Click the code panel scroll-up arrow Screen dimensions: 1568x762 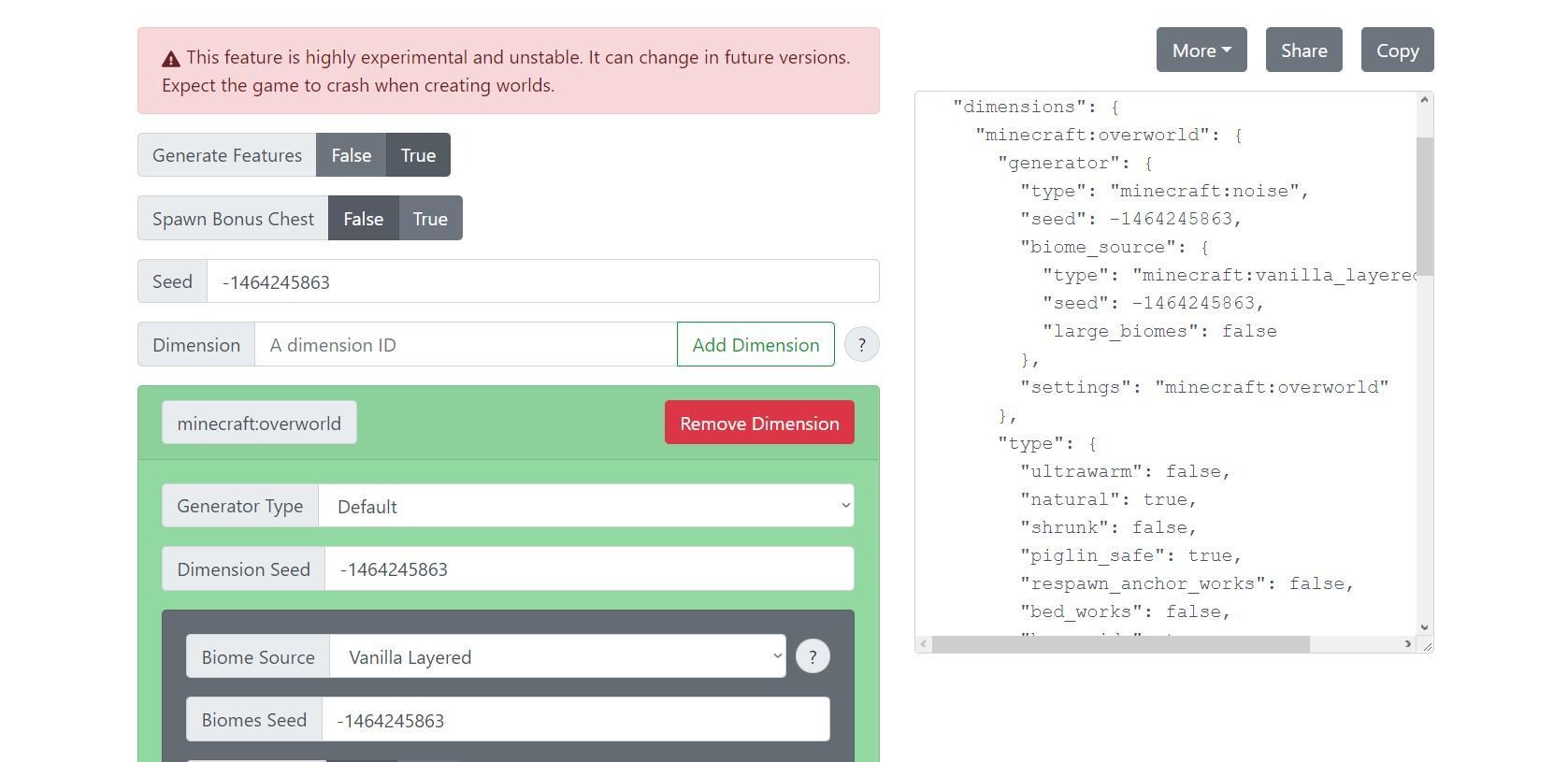pyautogui.click(x=1425, y=100)
